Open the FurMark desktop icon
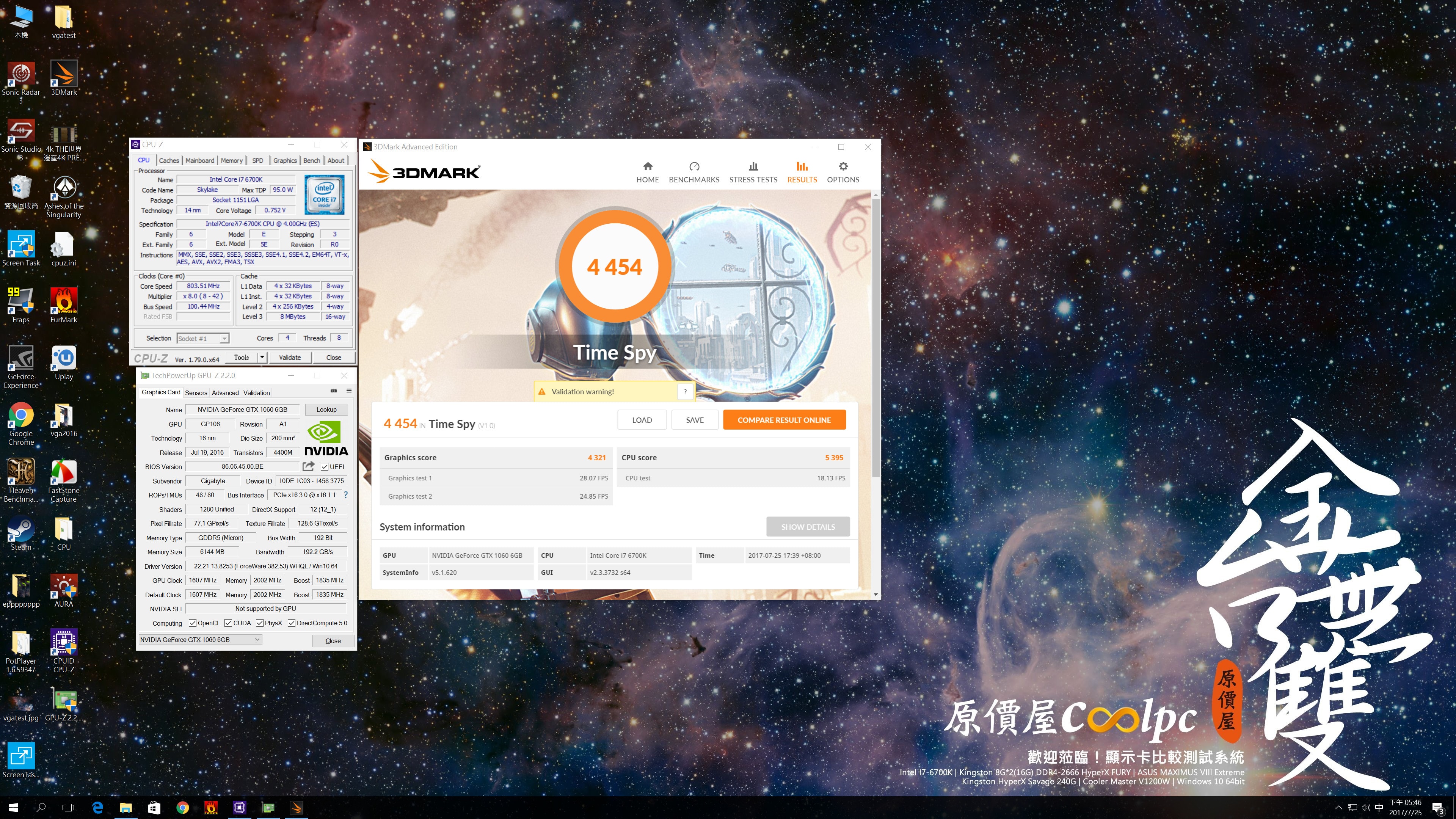The image size is (1456, 819). pos(64,305)
